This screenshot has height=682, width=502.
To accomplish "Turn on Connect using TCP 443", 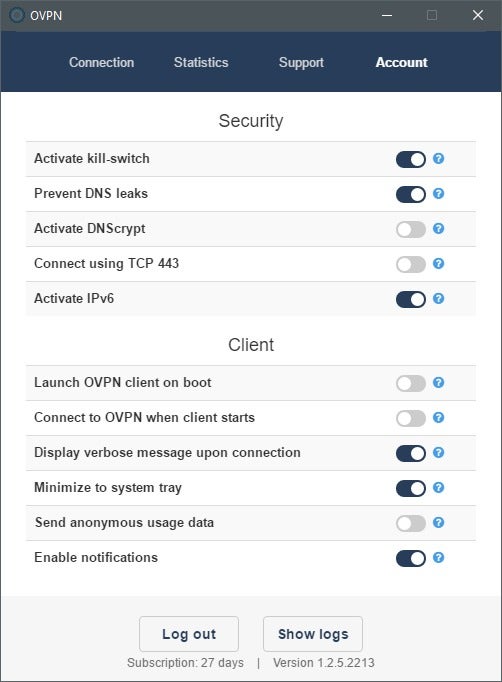I will (411, 264).
